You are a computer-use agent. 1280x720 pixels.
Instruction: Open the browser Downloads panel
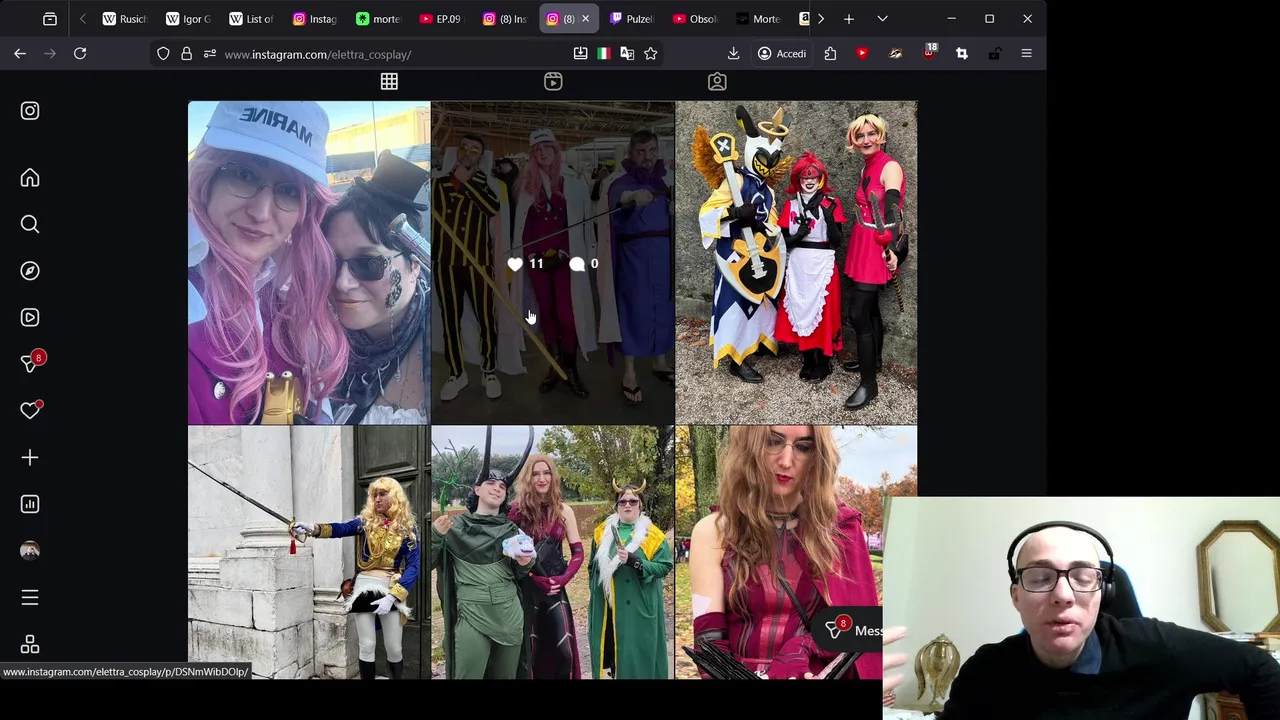point(733,54)
